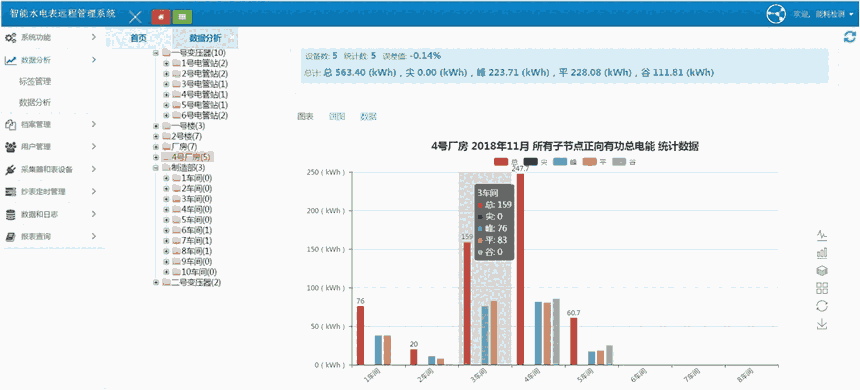
Task: Click the green grid icon button
Action: [x=182, y=17]
